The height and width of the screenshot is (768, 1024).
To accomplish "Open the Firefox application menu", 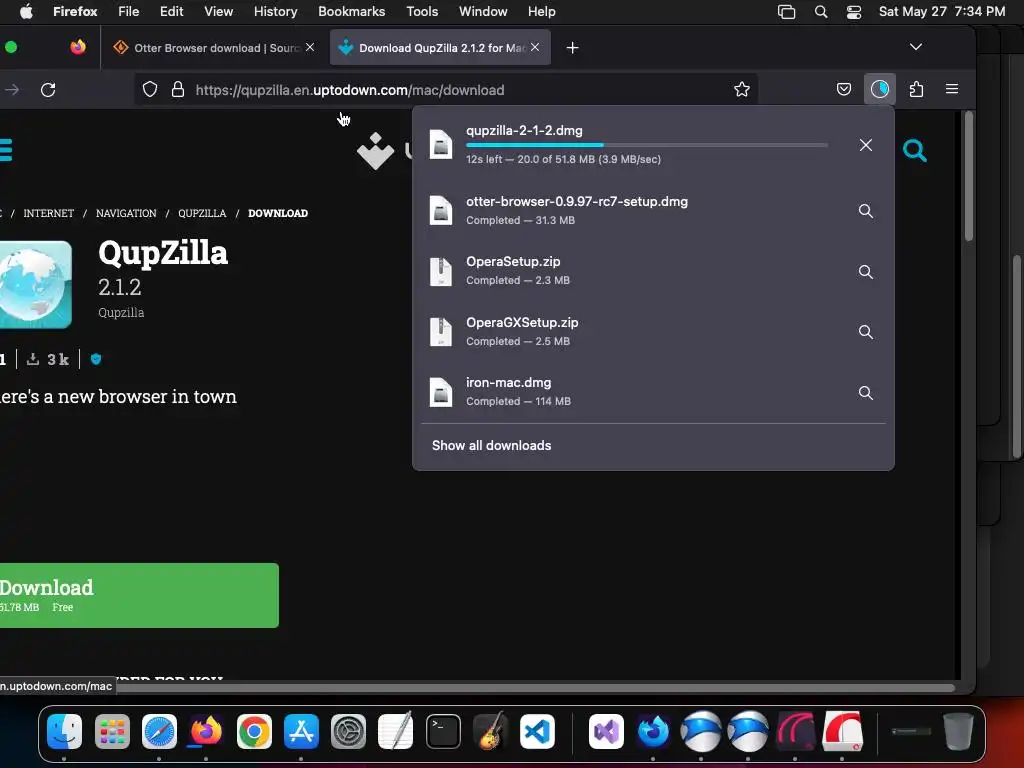I will click(x=952, y=89).
